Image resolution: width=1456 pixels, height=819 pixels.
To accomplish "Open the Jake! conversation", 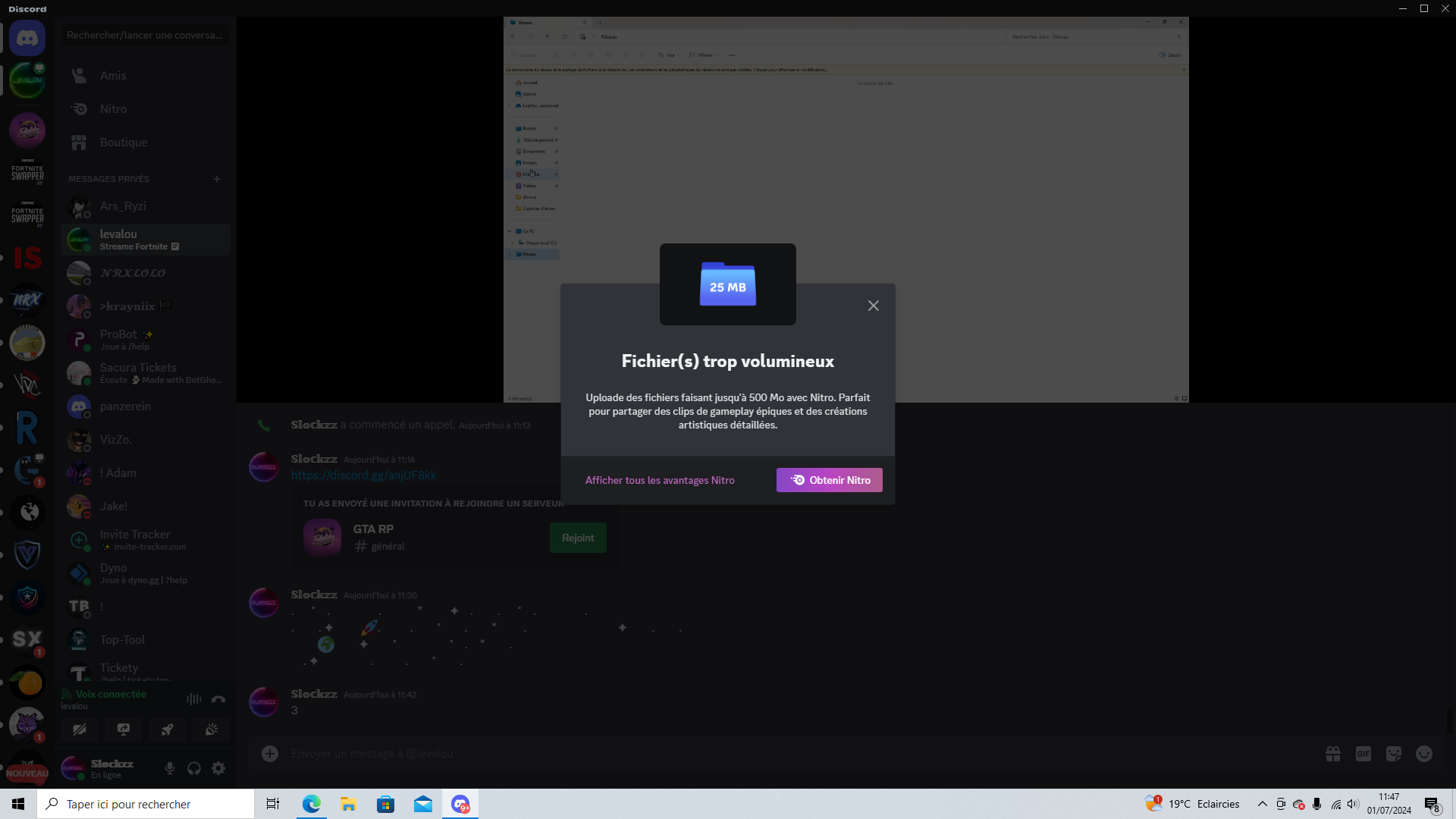I will [146, 507].
